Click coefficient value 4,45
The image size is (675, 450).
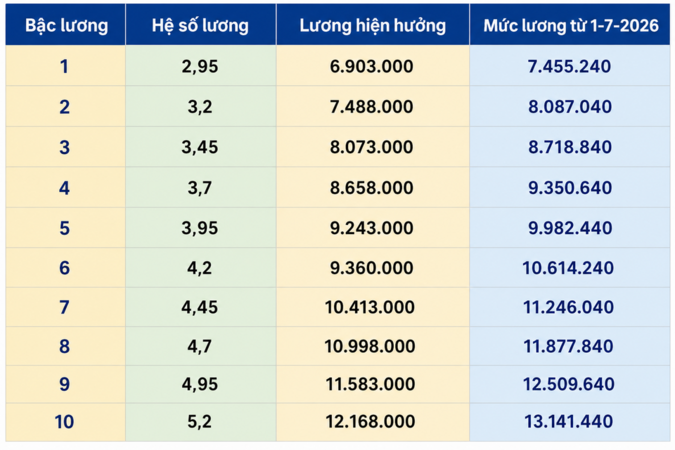point(201,307)
